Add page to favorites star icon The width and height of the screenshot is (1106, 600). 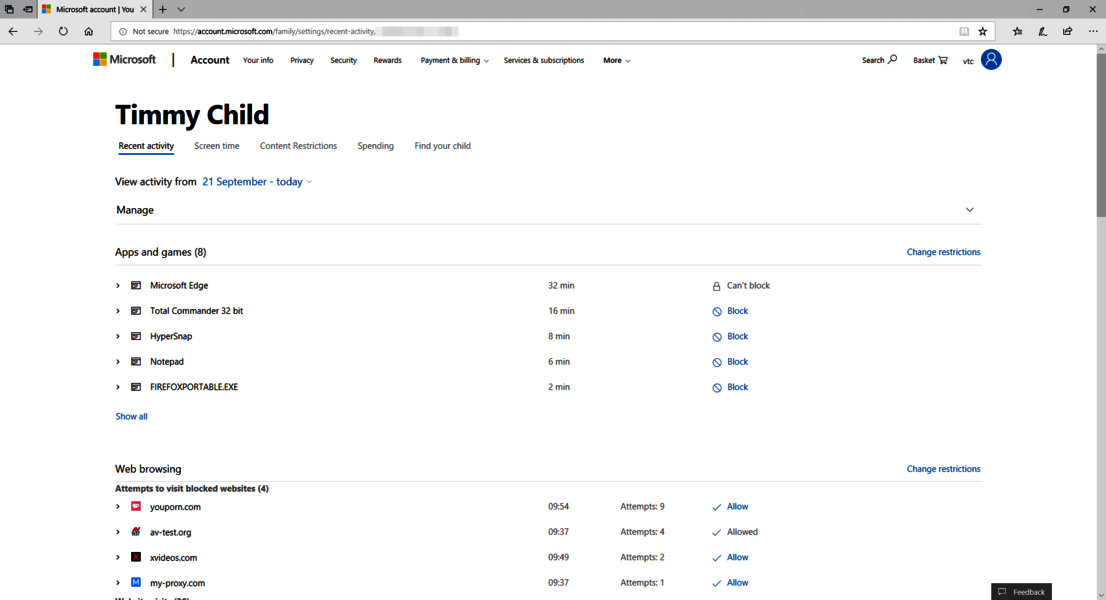point(983,32)
